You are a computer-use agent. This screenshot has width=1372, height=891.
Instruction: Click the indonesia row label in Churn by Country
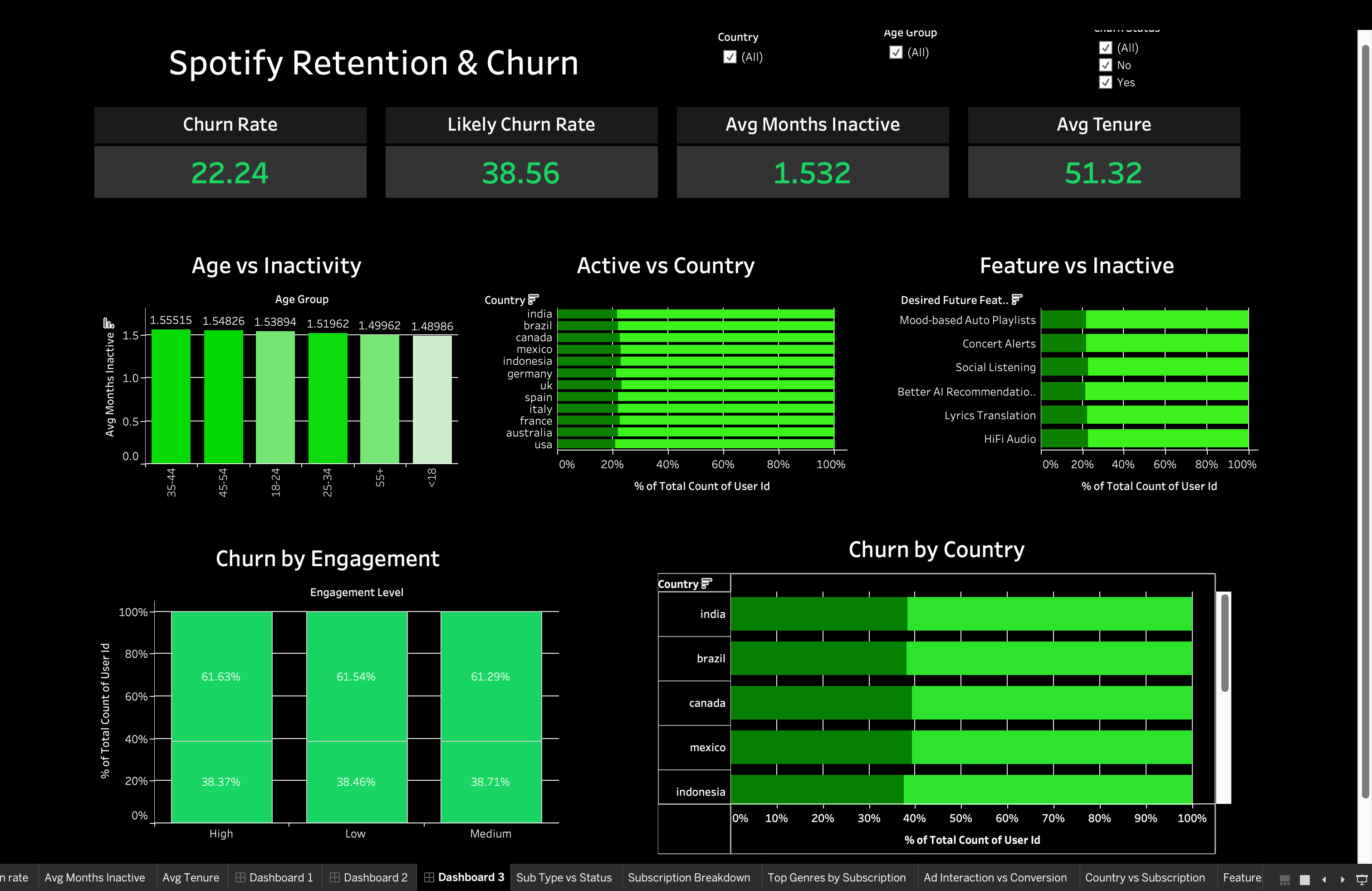(x=701, y=791)
